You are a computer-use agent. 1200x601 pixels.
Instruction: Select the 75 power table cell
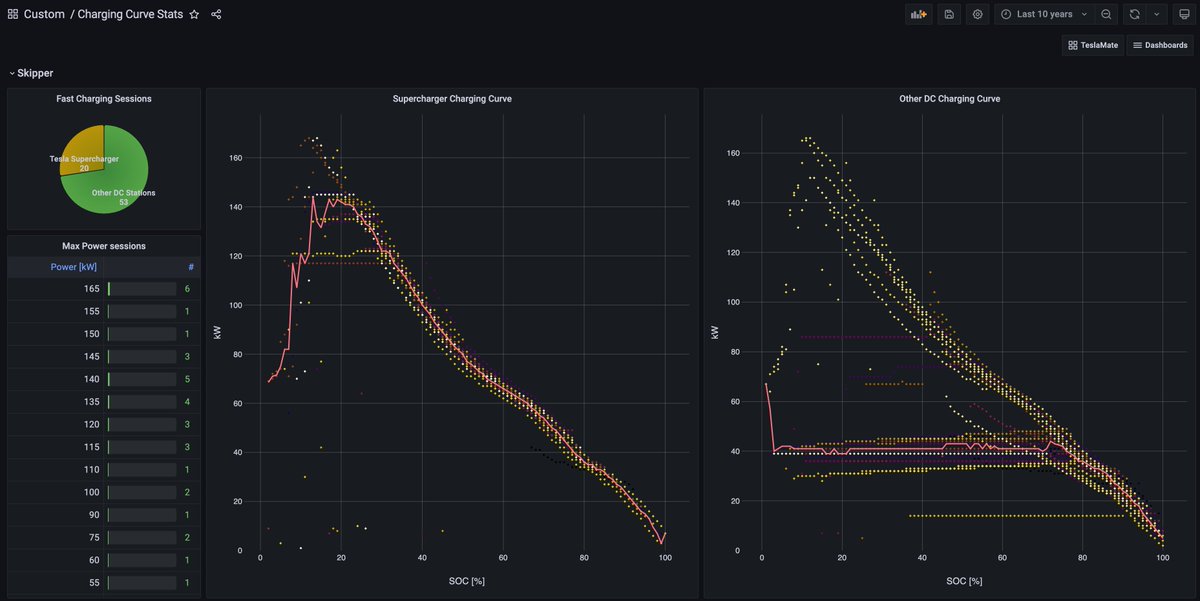(55, 537)
